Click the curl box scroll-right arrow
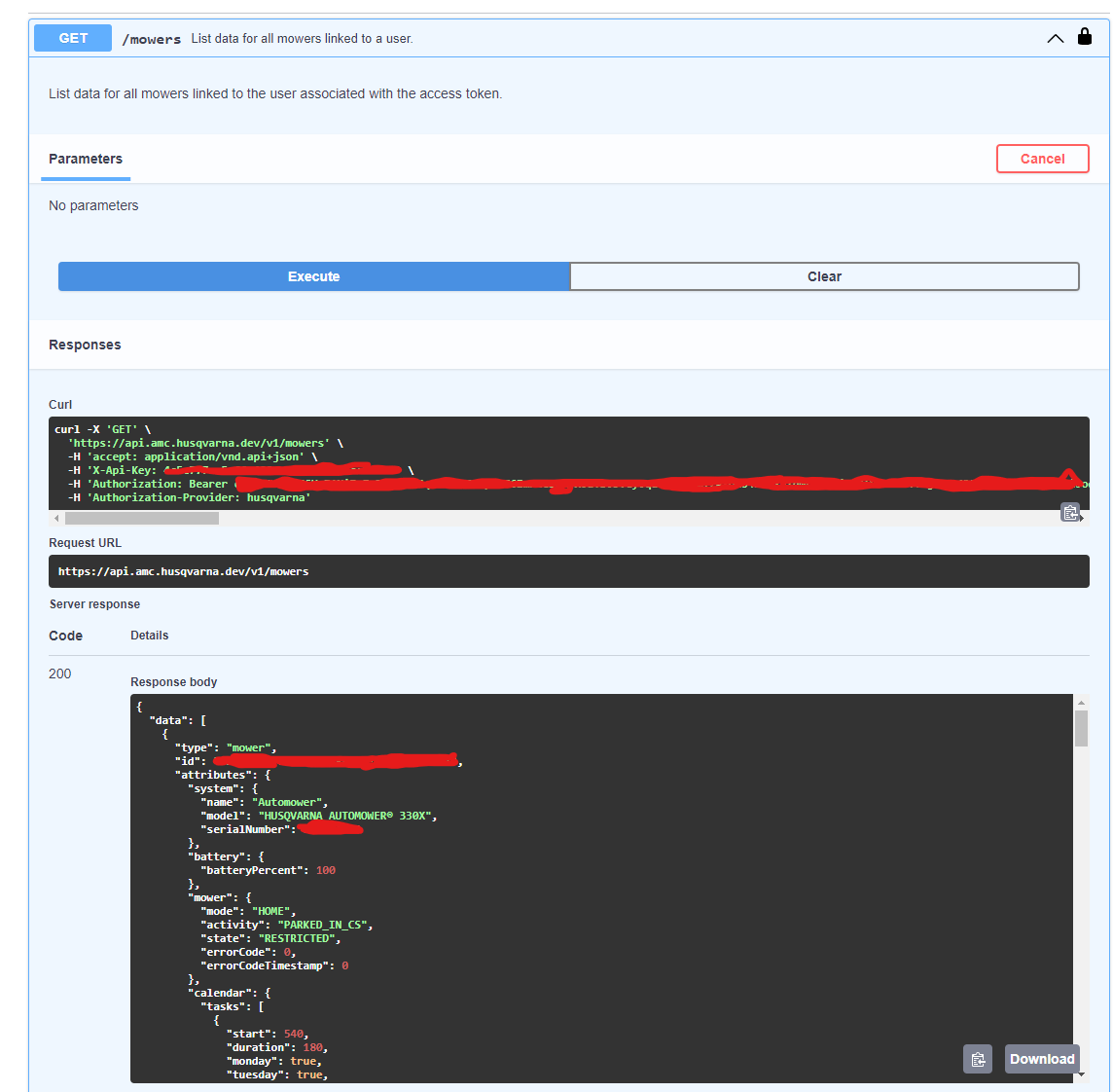 click(1082, 519)
